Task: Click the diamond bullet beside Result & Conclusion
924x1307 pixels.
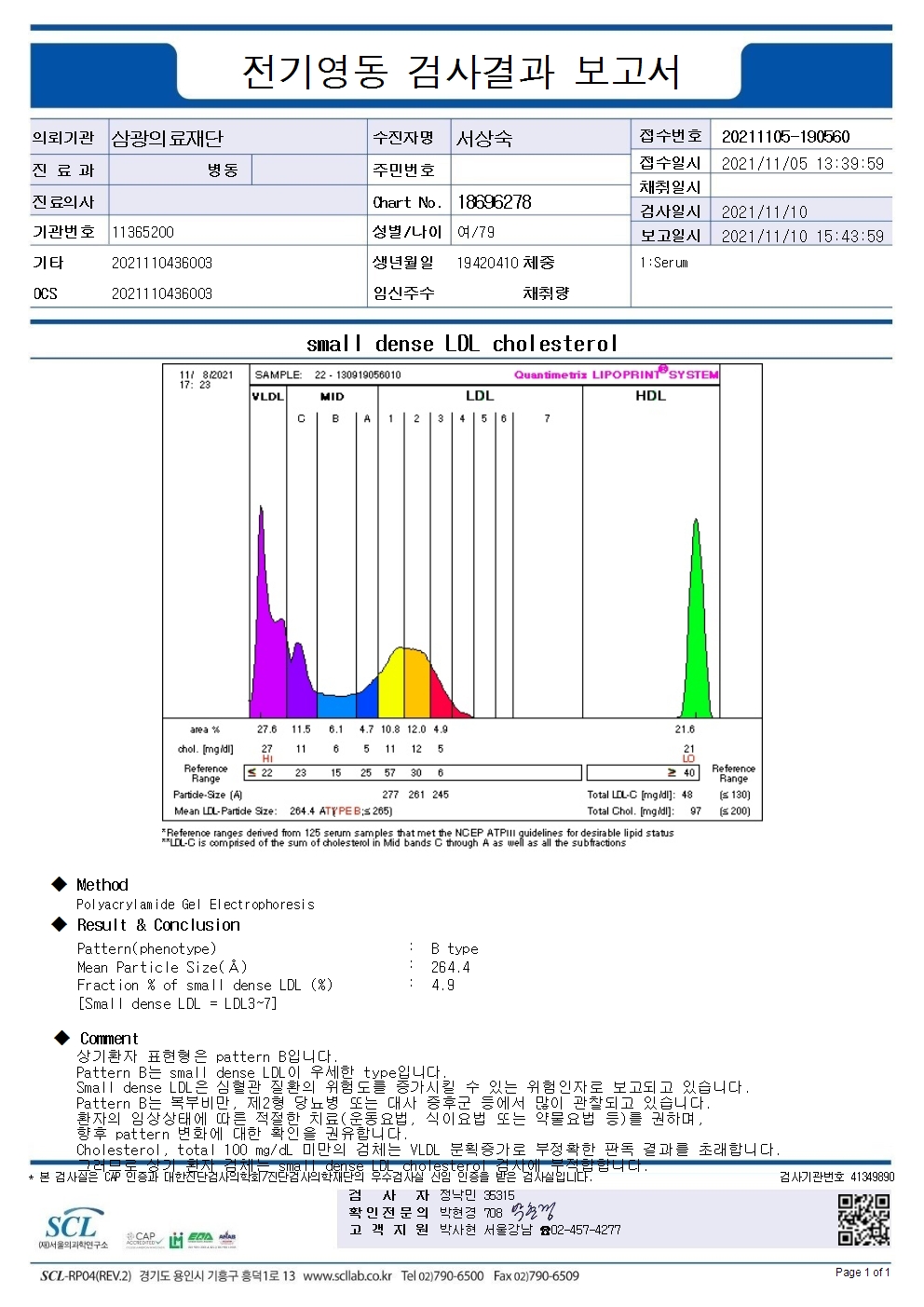Action: coord(60,924)
